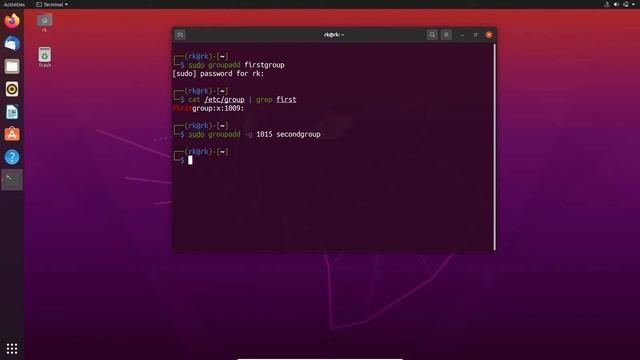Open Rhythmbox music player in dock

12,89
